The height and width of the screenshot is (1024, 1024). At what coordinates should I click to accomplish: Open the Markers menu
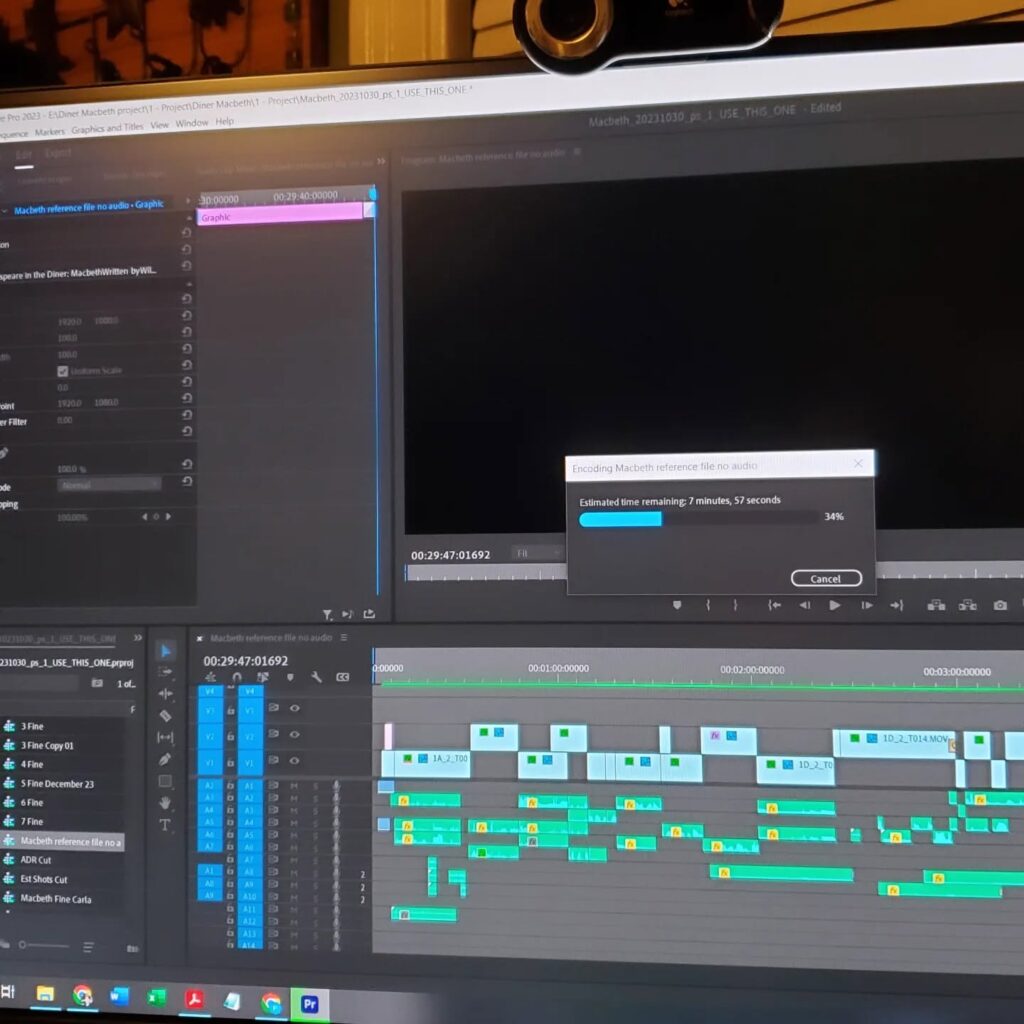pos(50,132)
